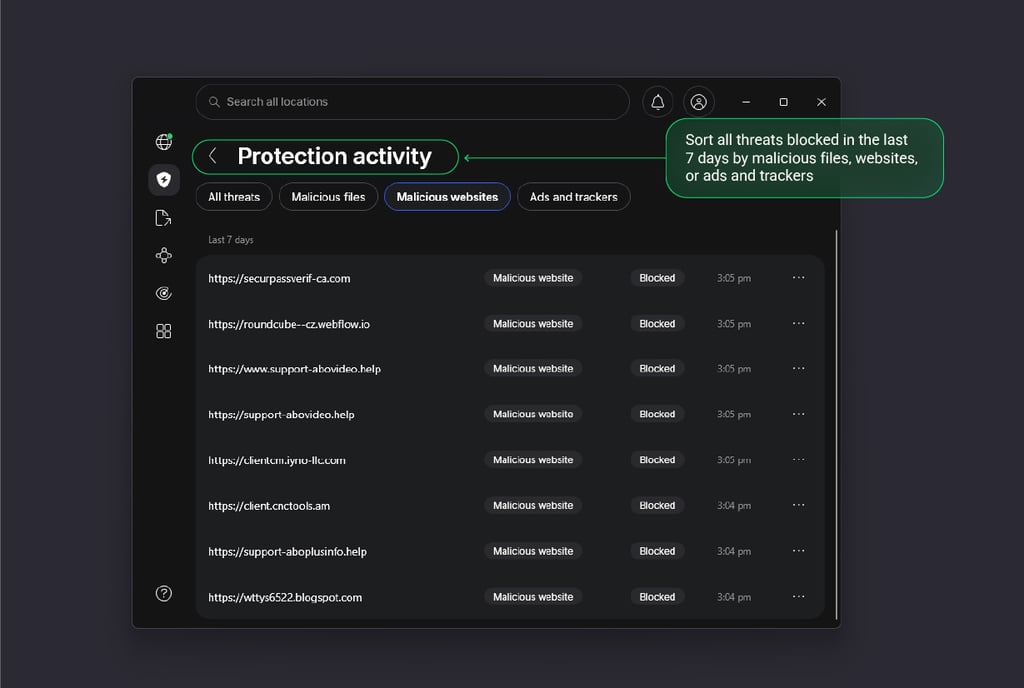
Task: Click Blocked badge for support-aboplusinfo.help
Action: [x=657, y=552]
